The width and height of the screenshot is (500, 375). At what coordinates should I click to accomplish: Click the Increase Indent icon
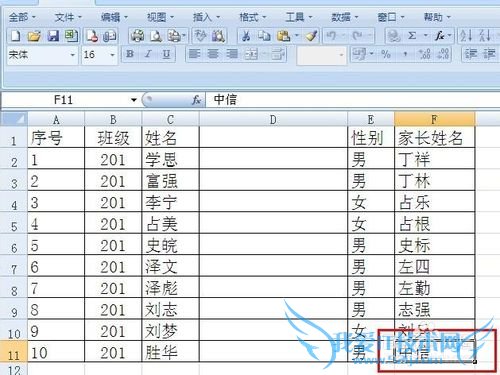click(x=489, y=54)
